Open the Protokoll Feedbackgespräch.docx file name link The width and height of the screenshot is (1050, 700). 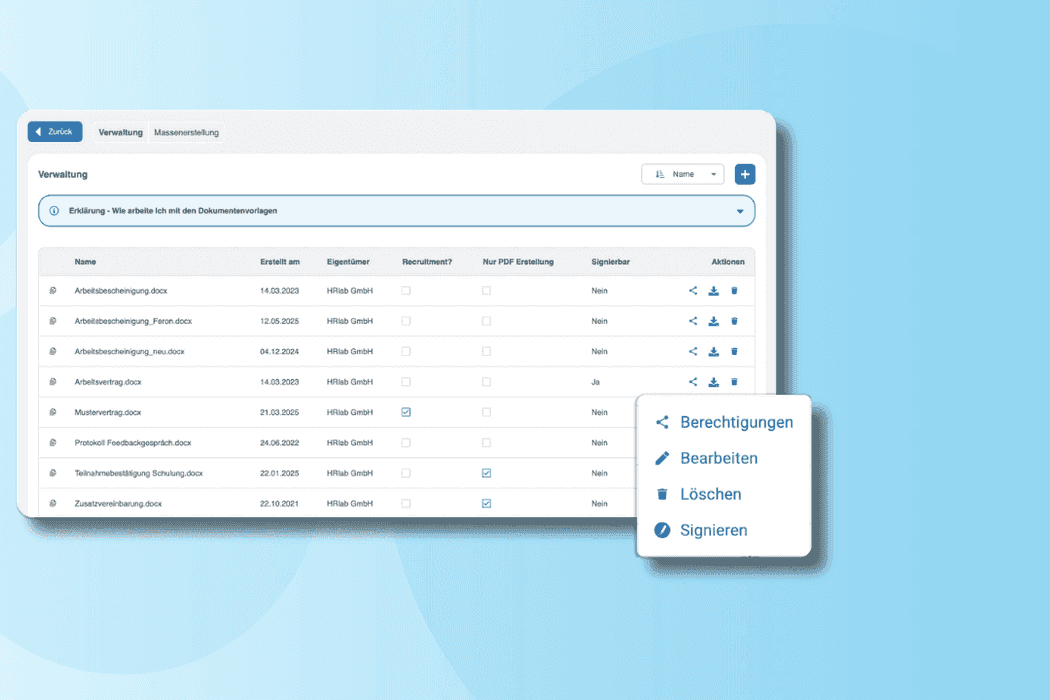click(x=133, y=442)
